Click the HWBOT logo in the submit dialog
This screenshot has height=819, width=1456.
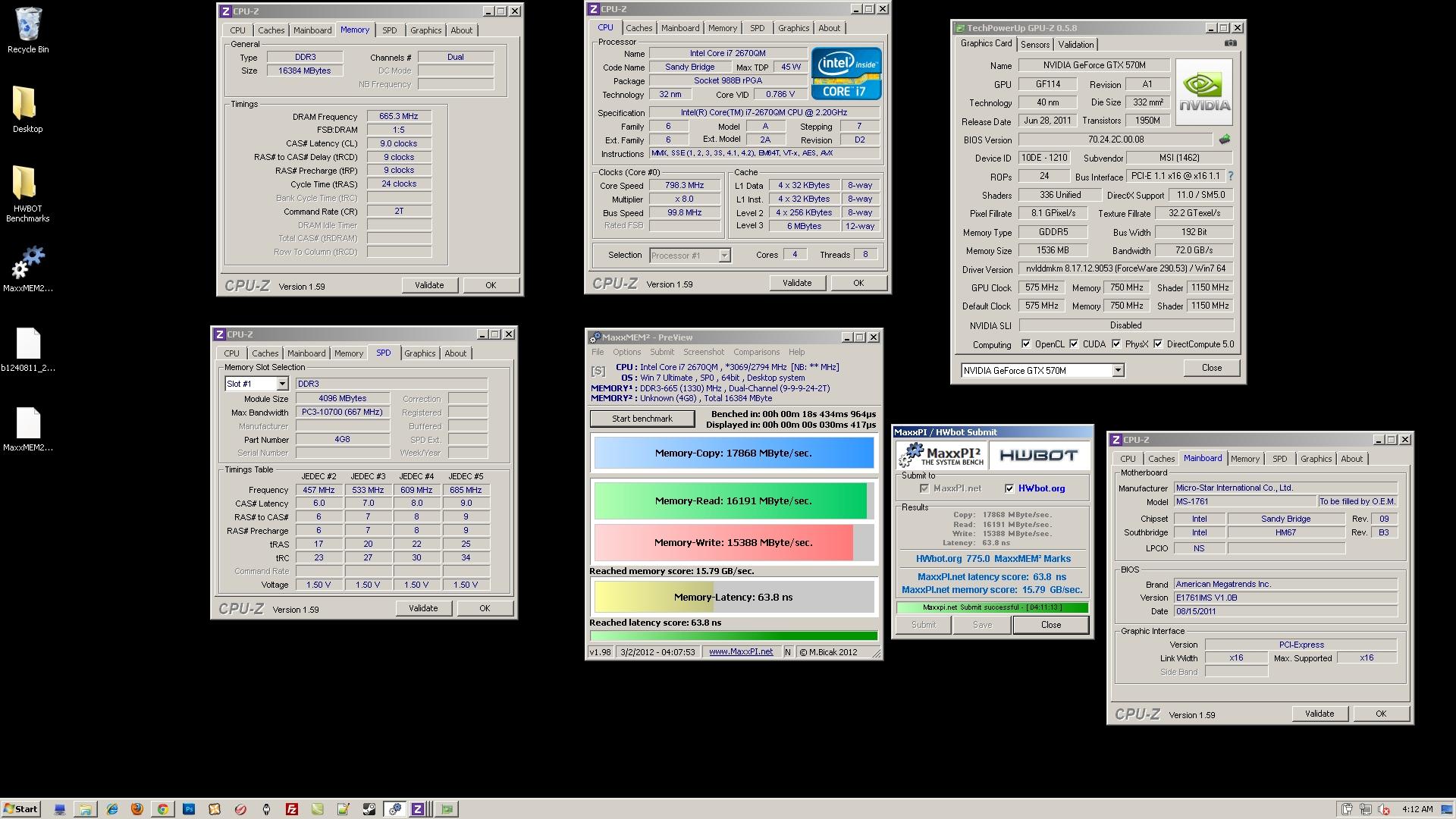[1038, 455]
